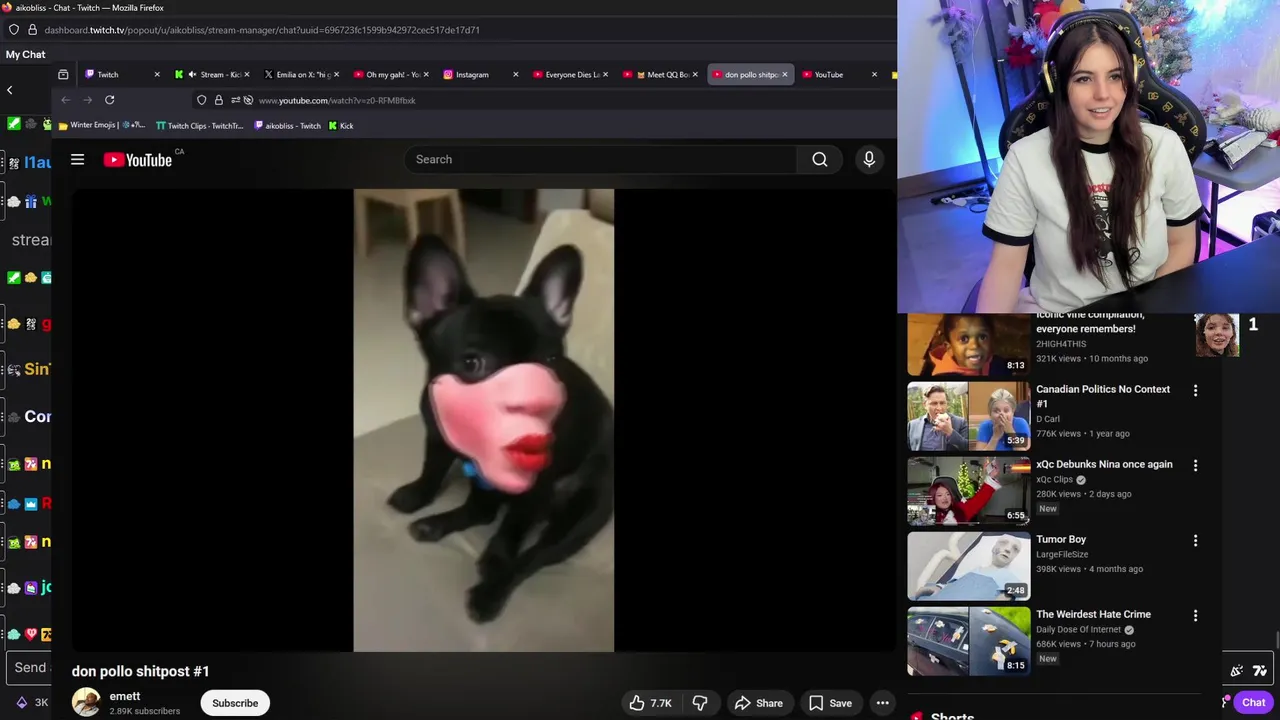Open options for Canadian Politics No Context
Screen dimensions: 1280x720
pyautogui.click(x=1195, y=390)
